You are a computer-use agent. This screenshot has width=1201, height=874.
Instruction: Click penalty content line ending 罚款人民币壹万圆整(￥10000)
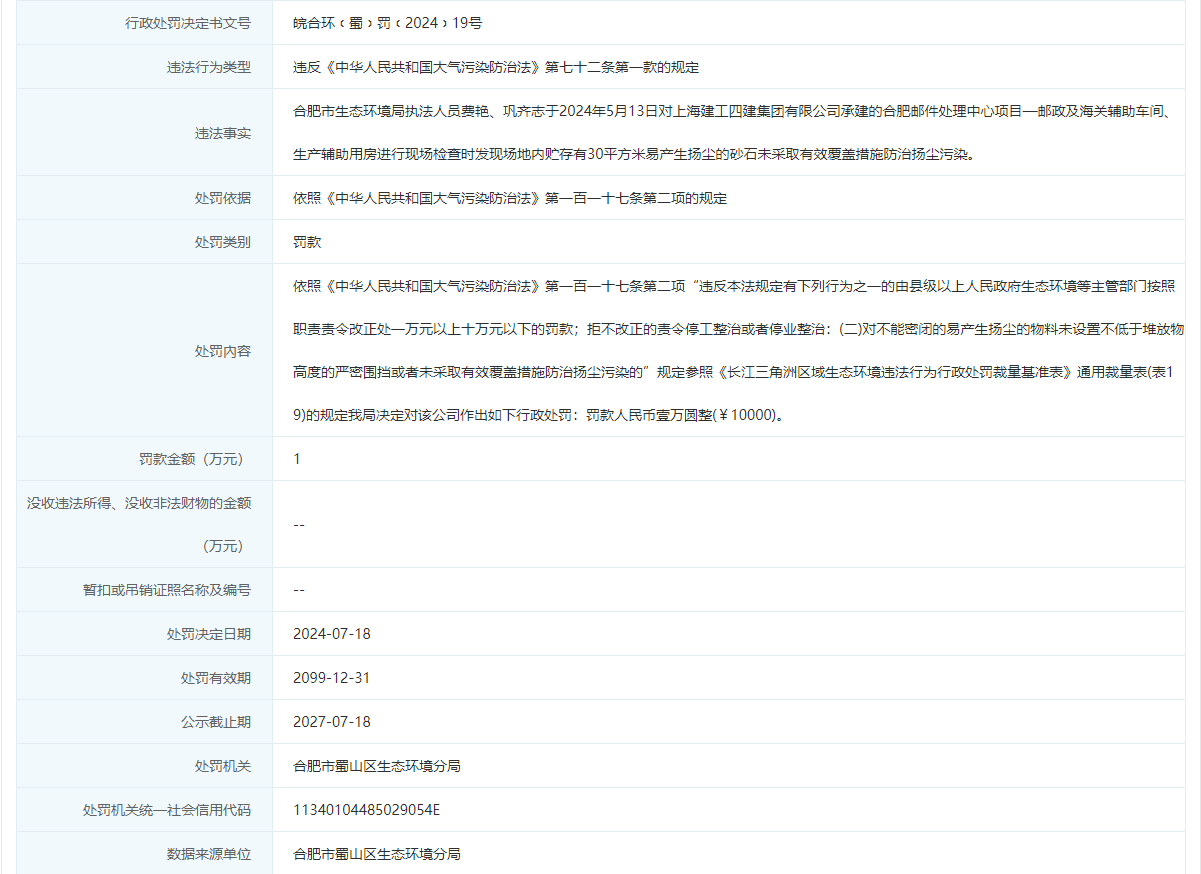538,415
